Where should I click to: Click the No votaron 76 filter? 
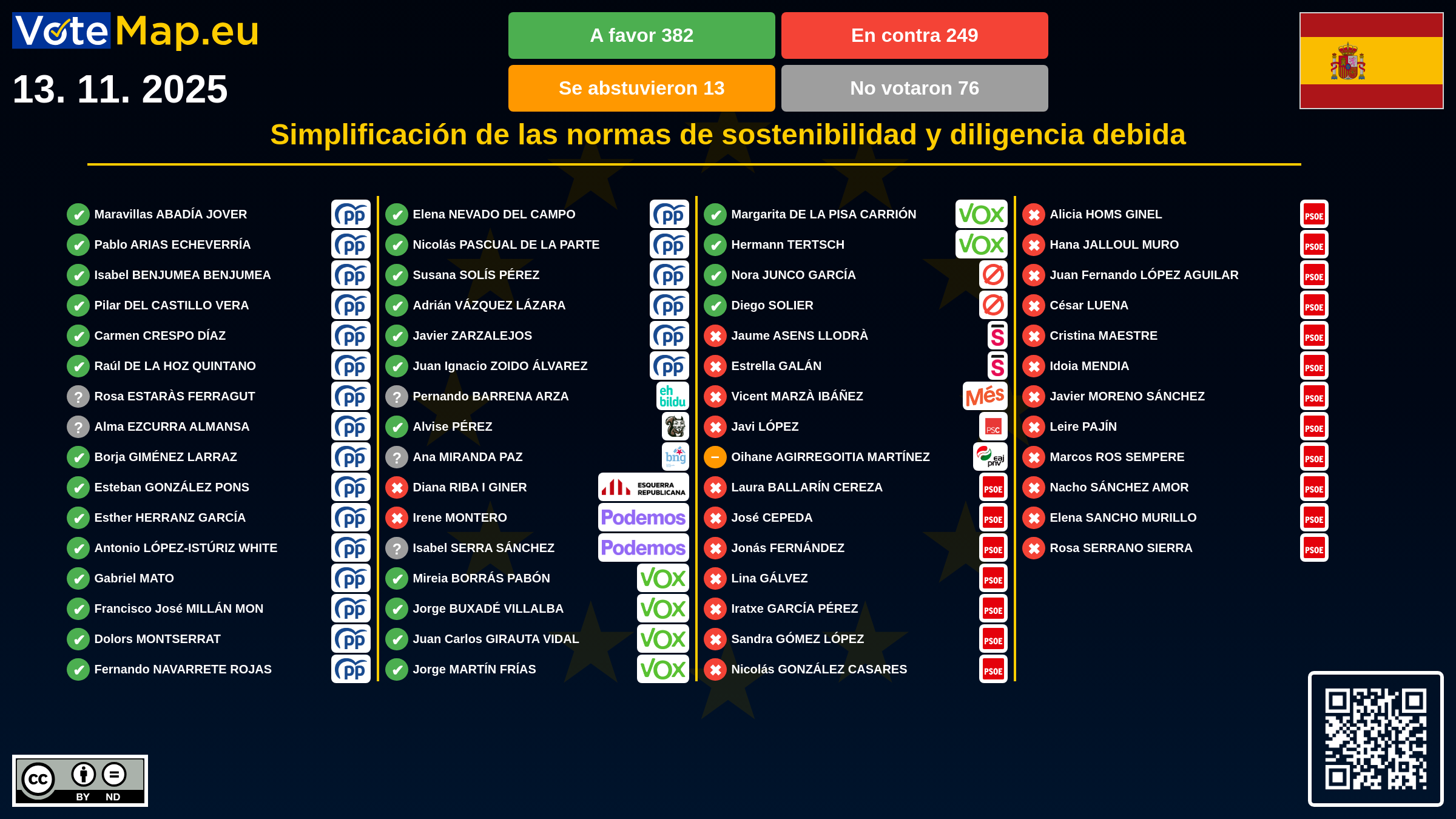pos(914,88)
